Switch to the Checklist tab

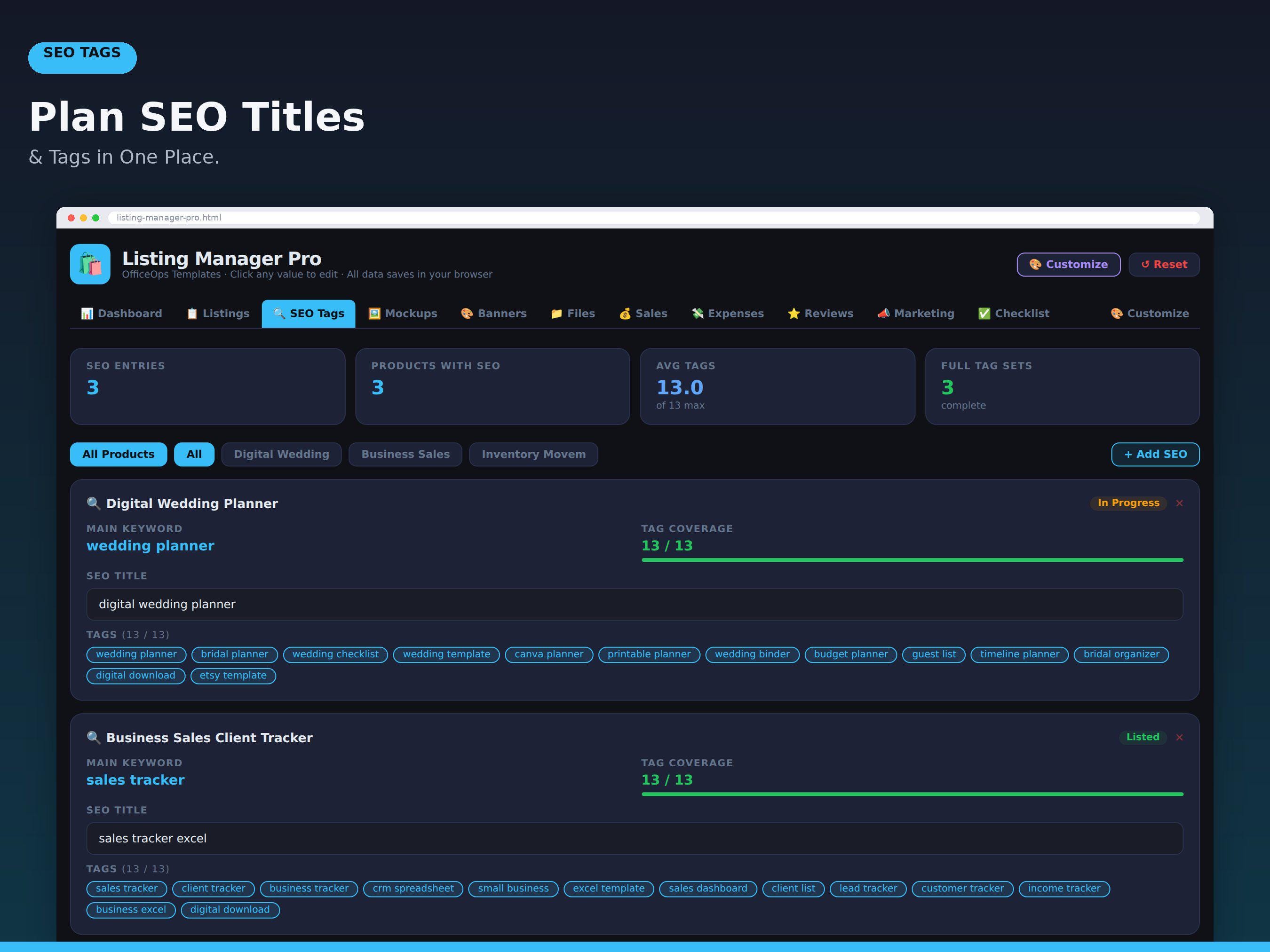1014,313
